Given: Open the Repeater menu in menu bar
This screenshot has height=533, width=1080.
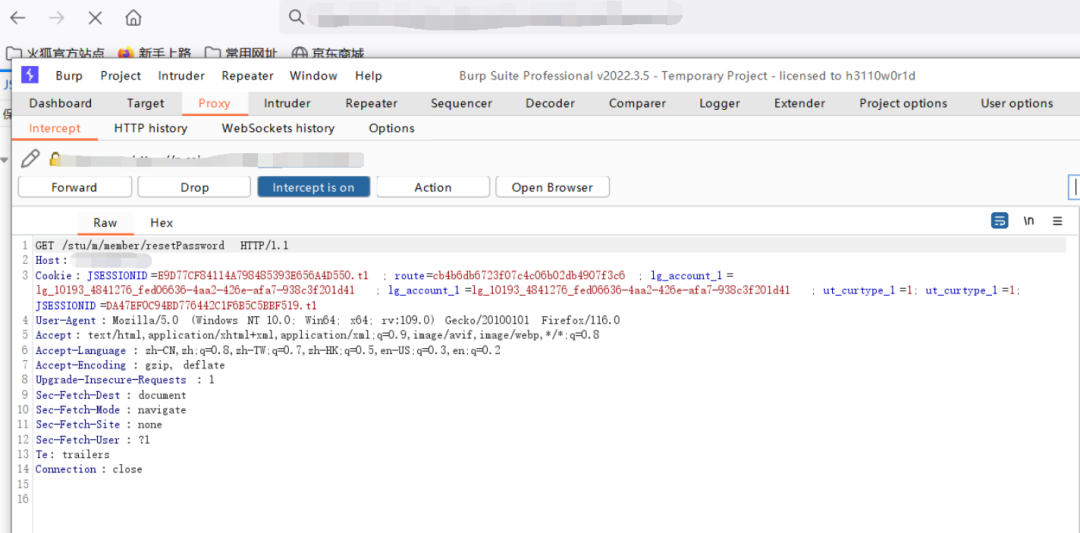Looking at the screenshot, I should tap(247, 76).
